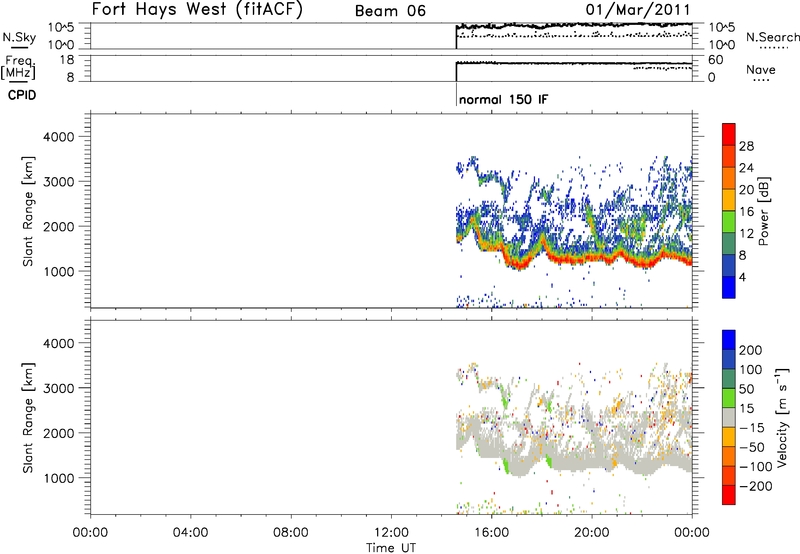Click the velocity panel 'Slant Range [km]' label
The width and height of the screenshot is (800, 554).
coord(28,418)
